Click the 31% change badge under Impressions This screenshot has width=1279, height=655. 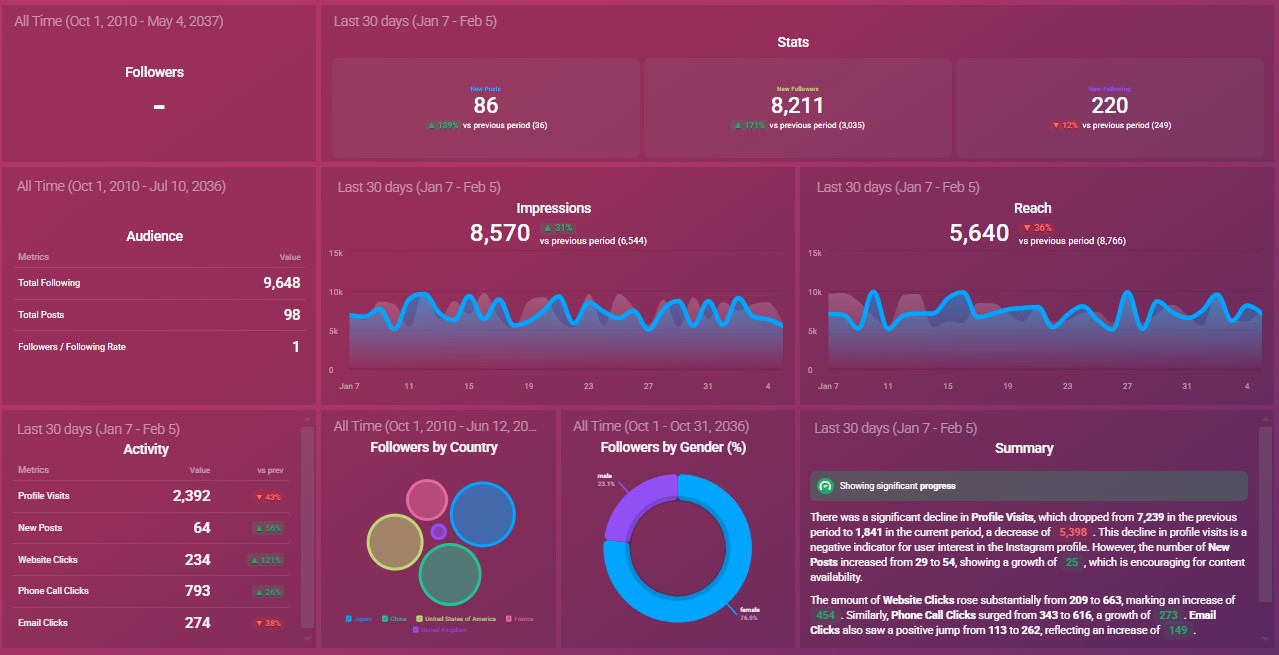point(558,228)
